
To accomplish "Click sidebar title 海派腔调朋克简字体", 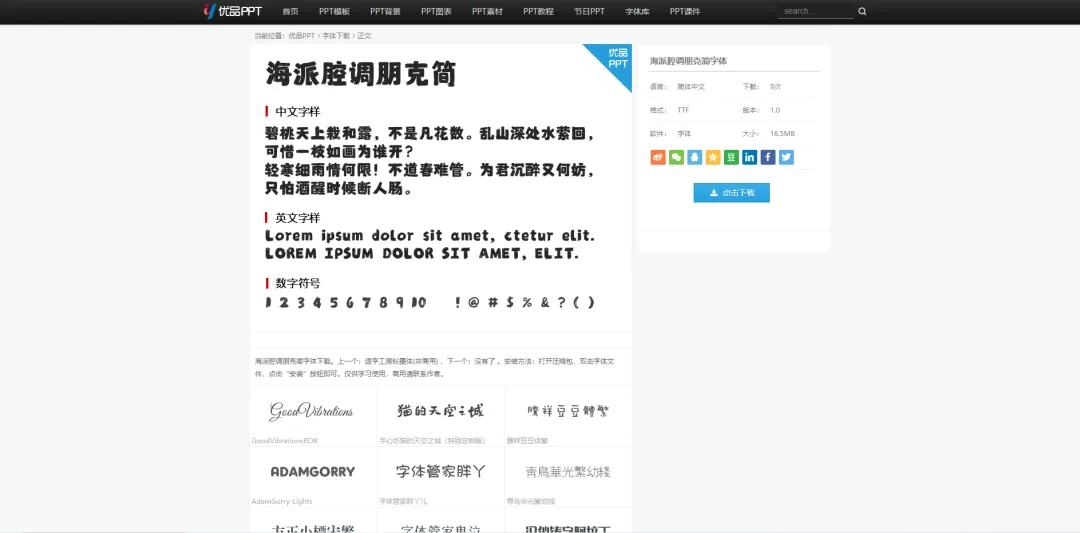I will coord(688,61).
